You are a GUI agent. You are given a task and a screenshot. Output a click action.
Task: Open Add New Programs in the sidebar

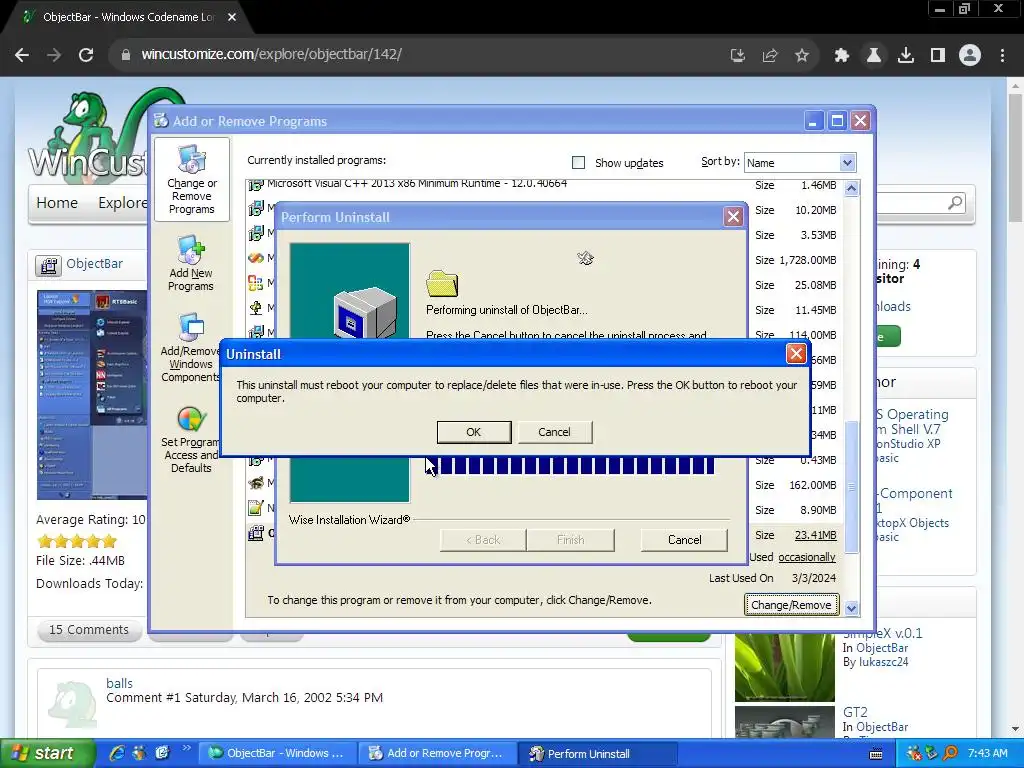click(x=191, y=264)
